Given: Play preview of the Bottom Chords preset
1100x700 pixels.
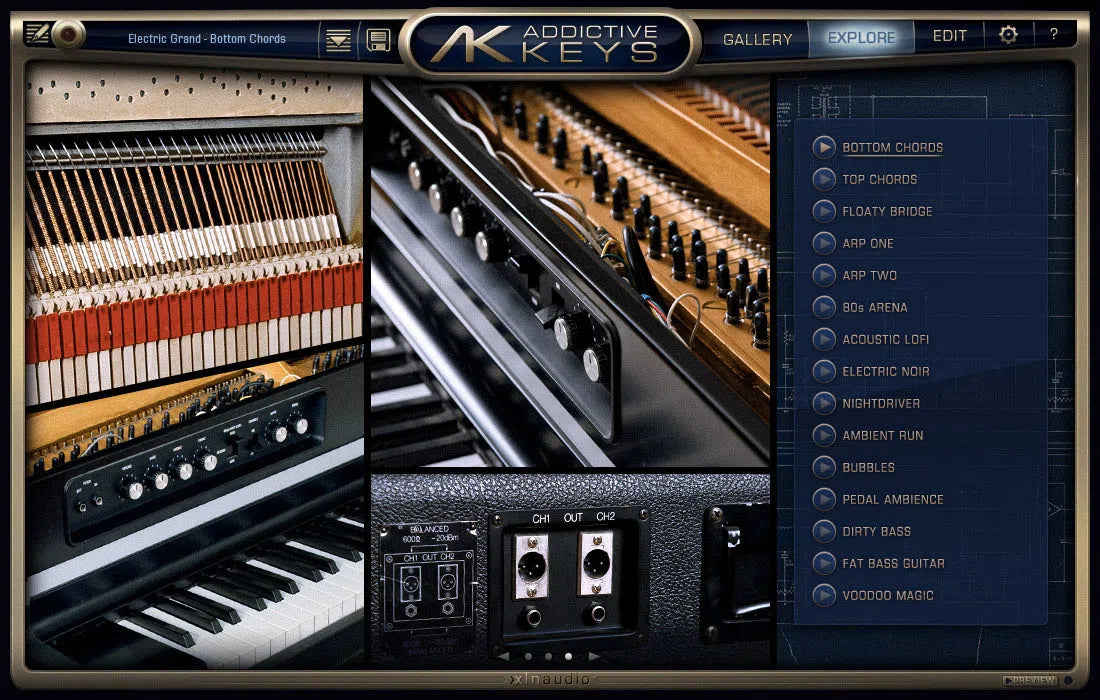Looking at the screenshot, I should (x=824, y=147).
